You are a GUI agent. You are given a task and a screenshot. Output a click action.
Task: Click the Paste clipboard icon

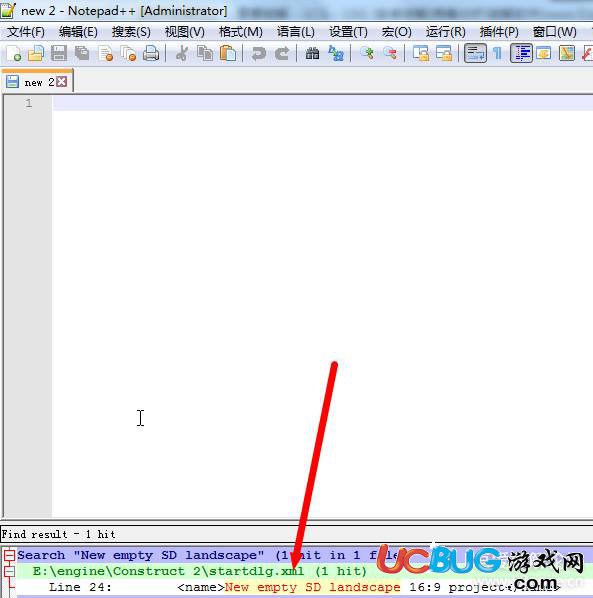(228, 53)
